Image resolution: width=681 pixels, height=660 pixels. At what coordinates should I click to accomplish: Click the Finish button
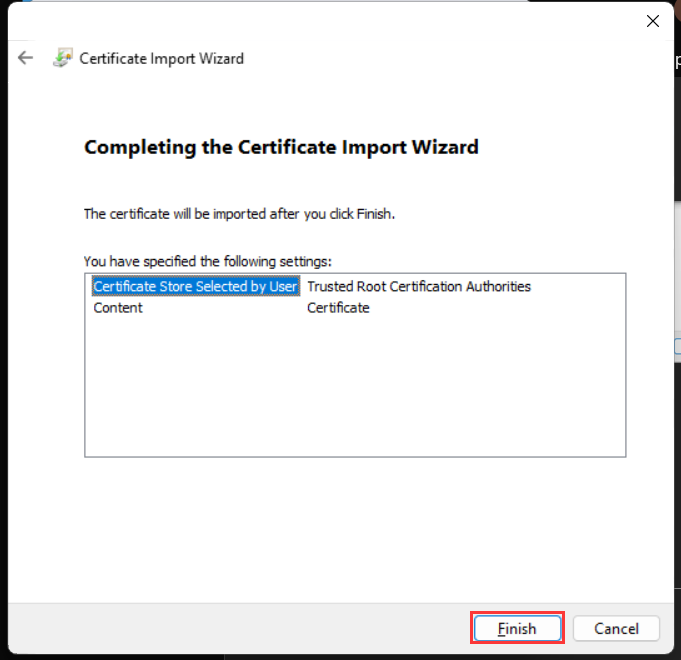pyautogui.click(x=517, y=629)
